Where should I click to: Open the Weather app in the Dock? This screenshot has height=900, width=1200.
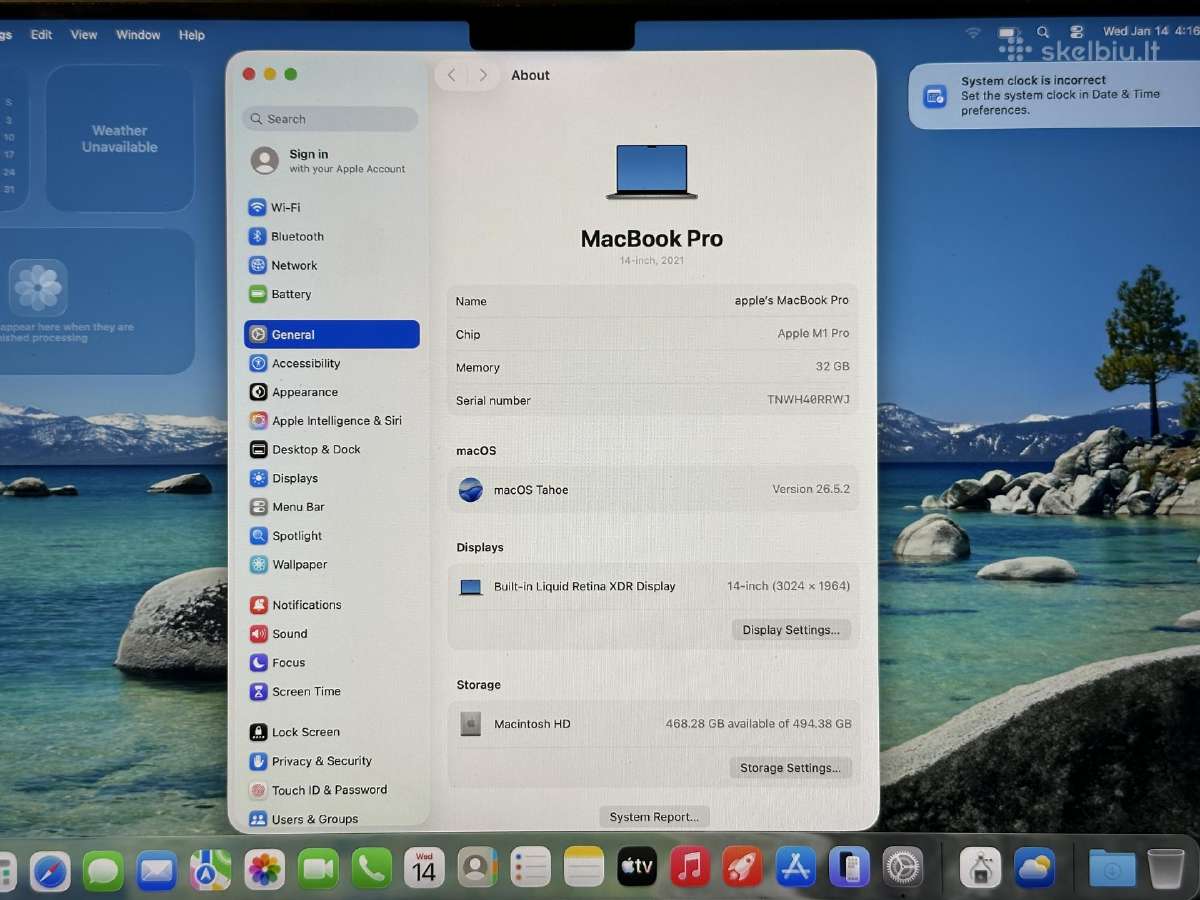tap(1034, 867)
